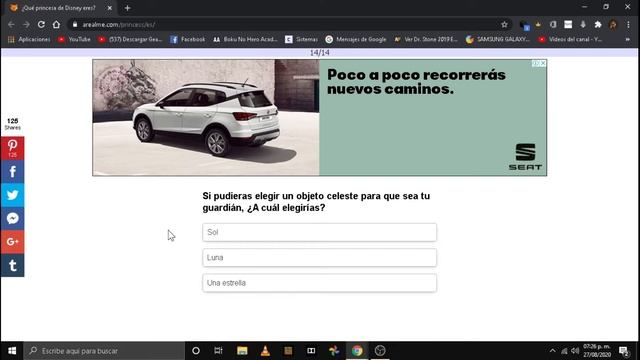This screenshot has width=640, height=360.
Task: Share on Google Plus icon
Action: (x=13, y=242)
